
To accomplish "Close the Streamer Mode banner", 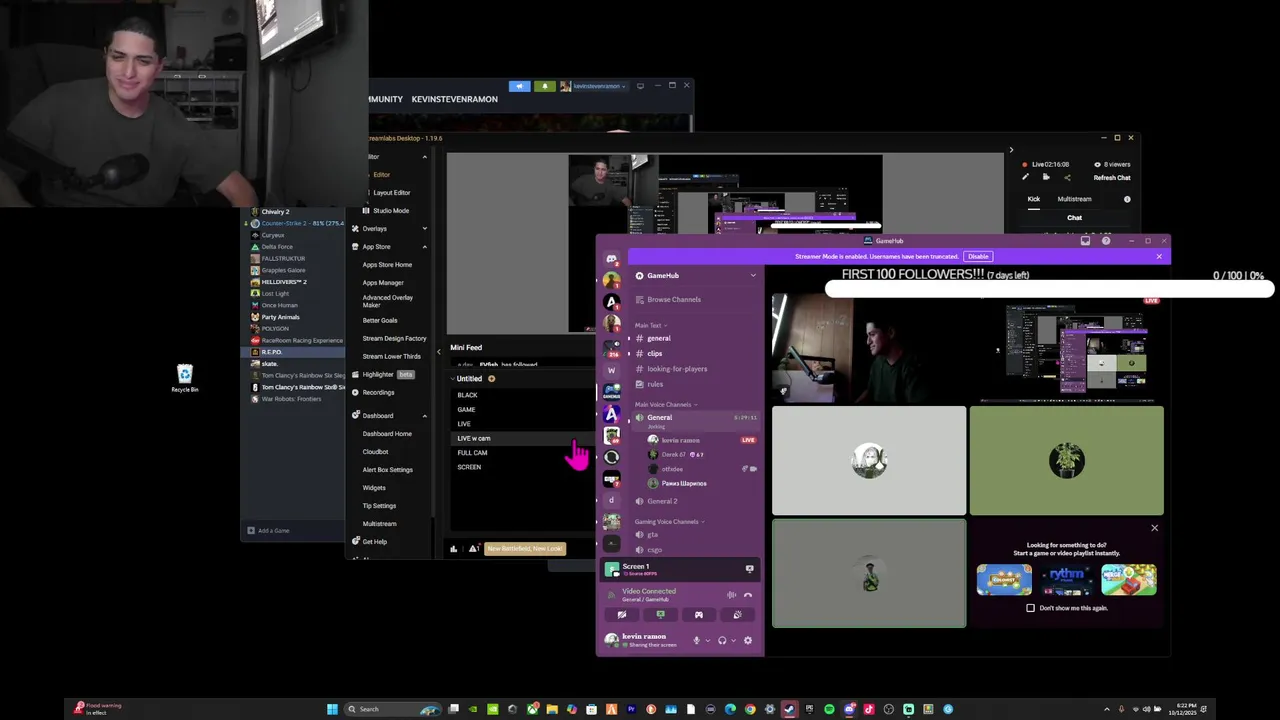I will click(1159, 257).
